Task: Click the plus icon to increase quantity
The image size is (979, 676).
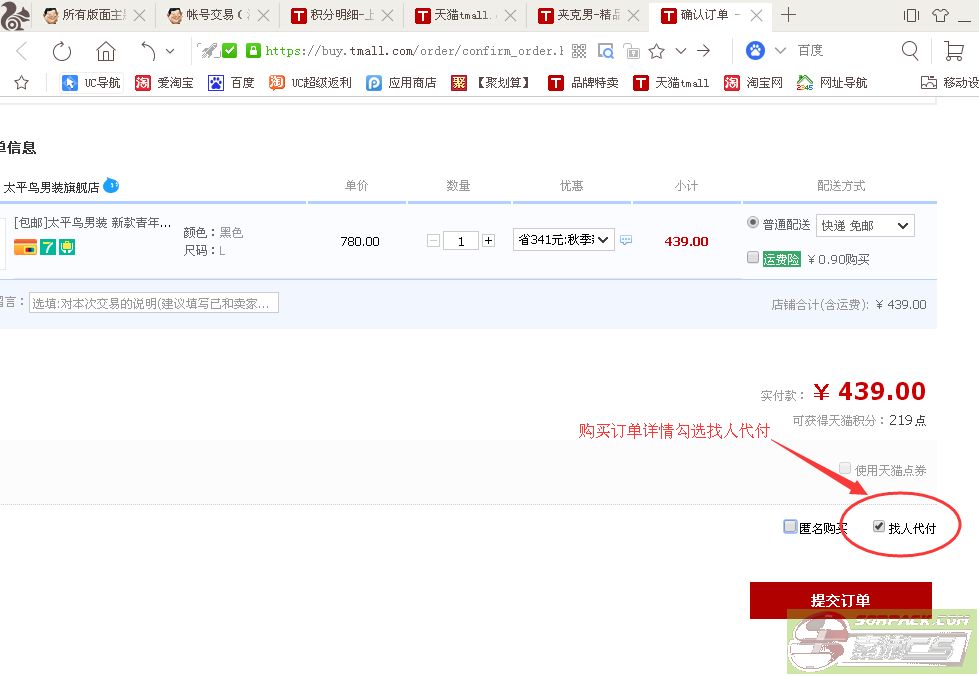Action: click(x=488, y=241)
